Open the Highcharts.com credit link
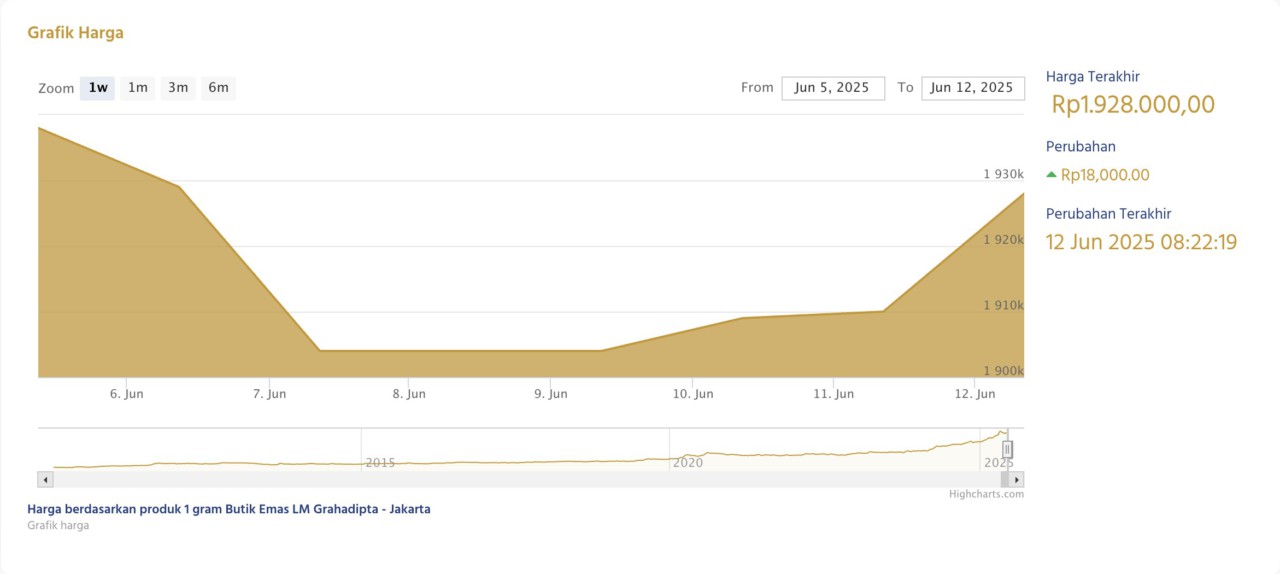This screenshot has width=1280, height=574. 986,494
